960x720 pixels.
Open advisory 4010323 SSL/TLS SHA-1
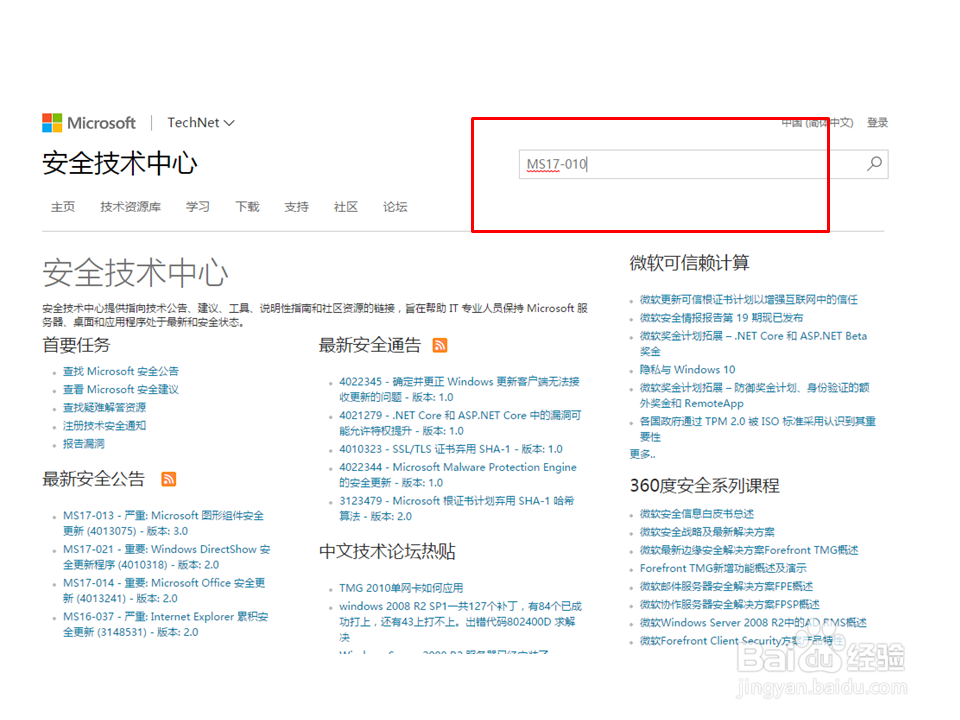coord(451,449)
